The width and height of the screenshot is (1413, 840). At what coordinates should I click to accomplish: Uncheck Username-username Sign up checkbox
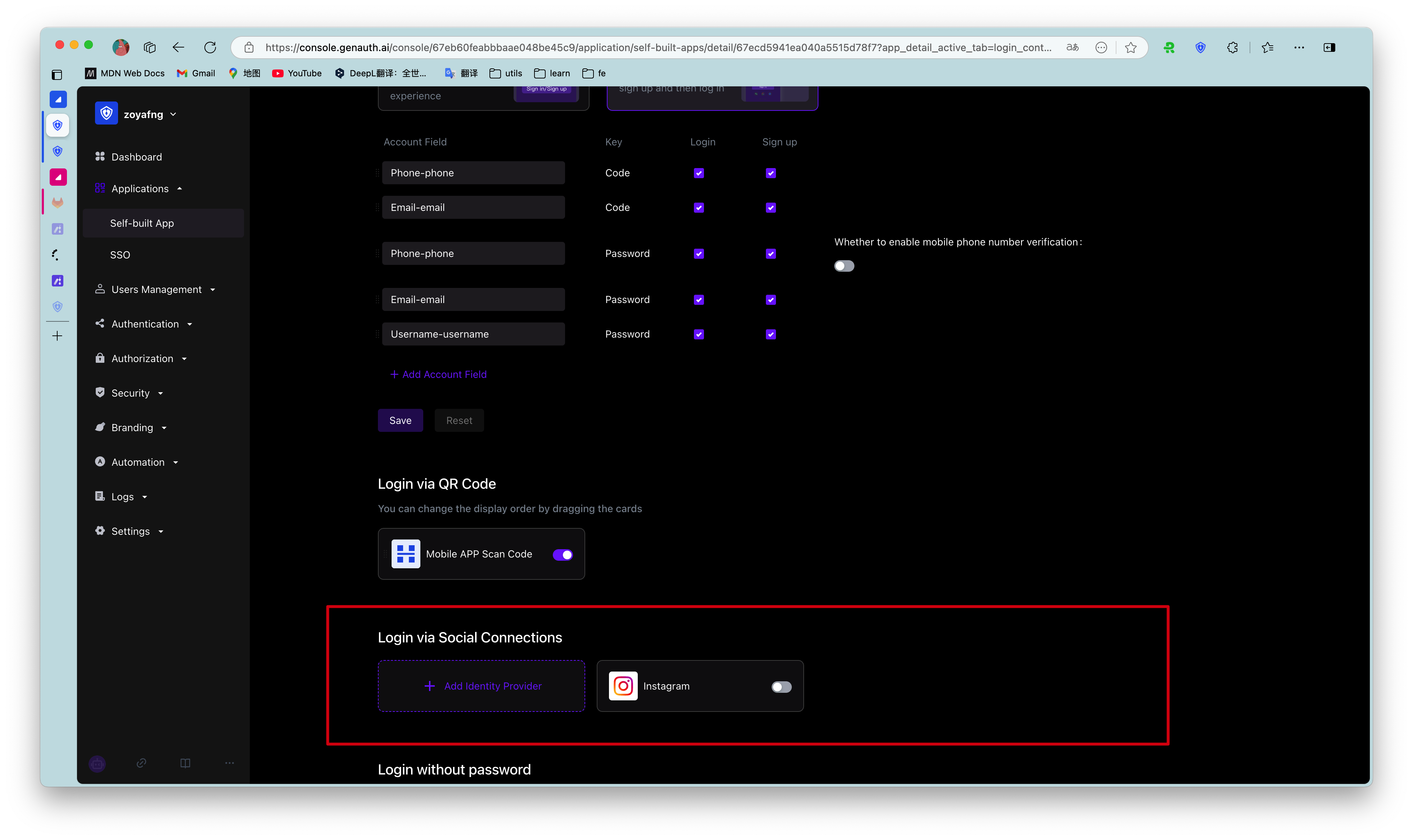771,335
